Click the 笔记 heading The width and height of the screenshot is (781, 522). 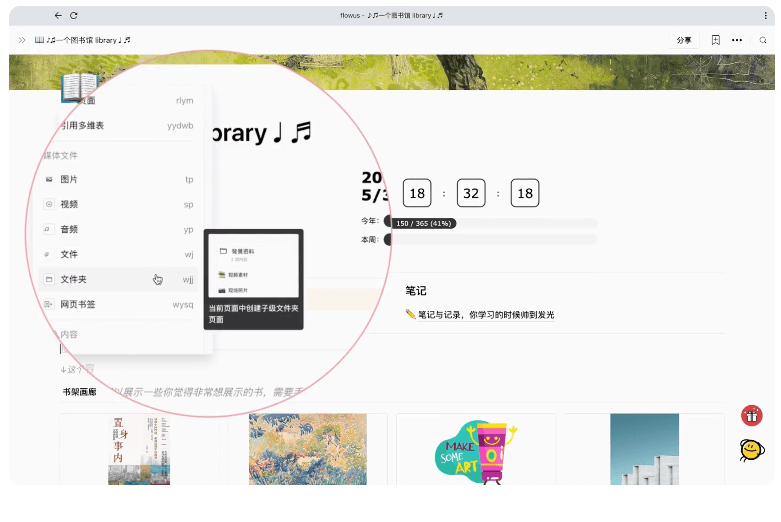(x=416, y=291)
